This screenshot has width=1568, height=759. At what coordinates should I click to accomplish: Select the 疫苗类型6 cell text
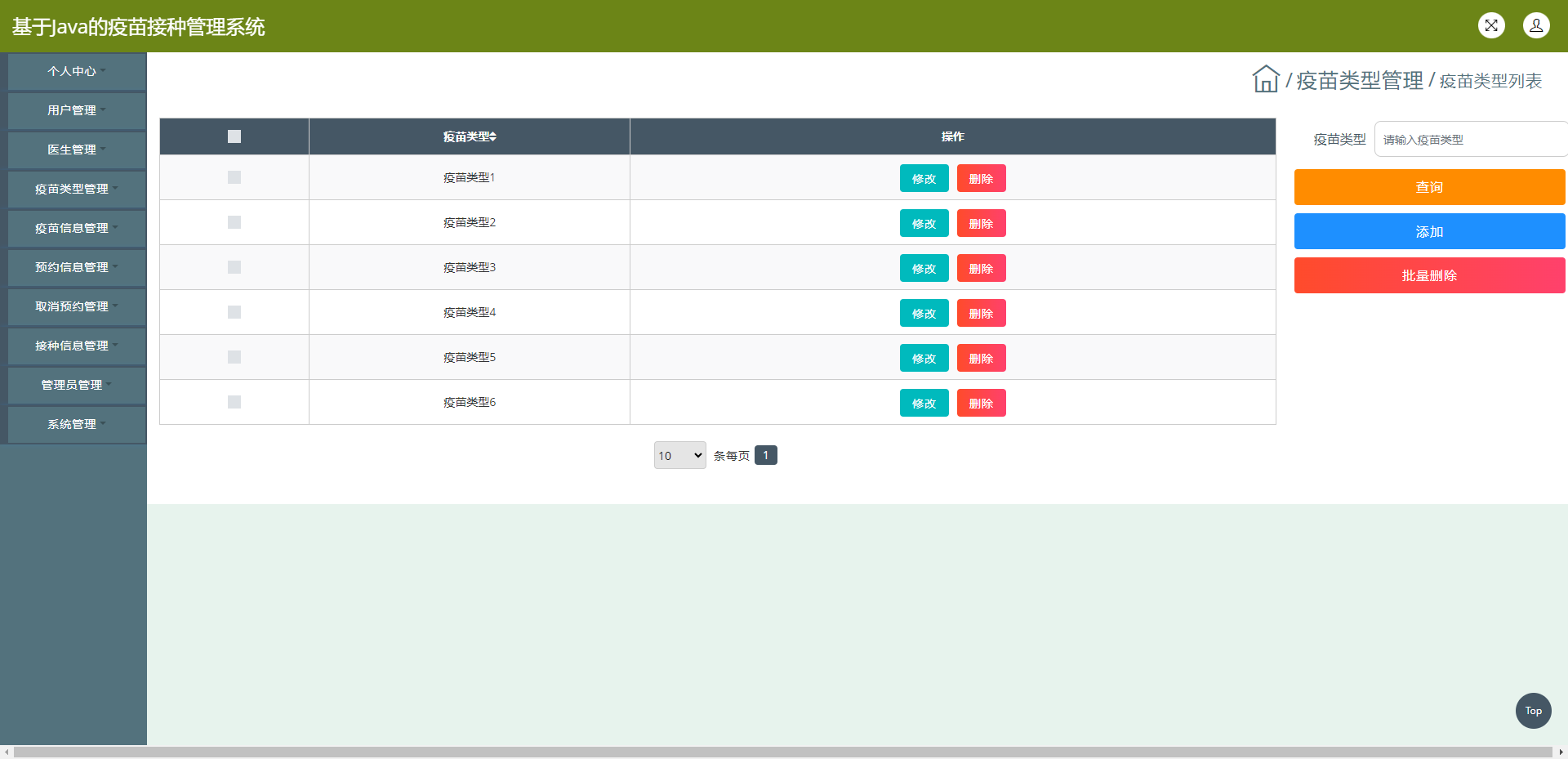tap(469, 402)
